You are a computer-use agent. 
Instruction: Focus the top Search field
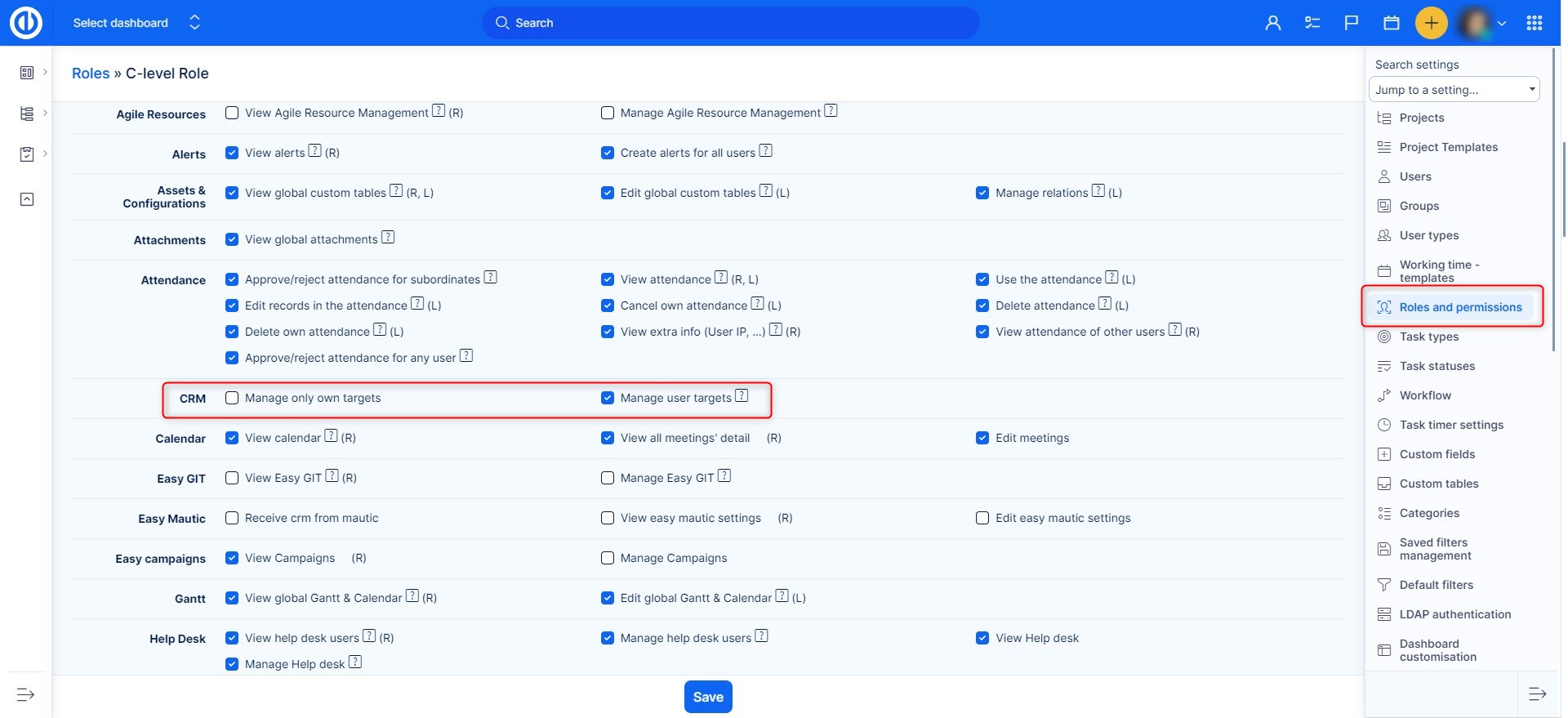(x=731, y=23)
